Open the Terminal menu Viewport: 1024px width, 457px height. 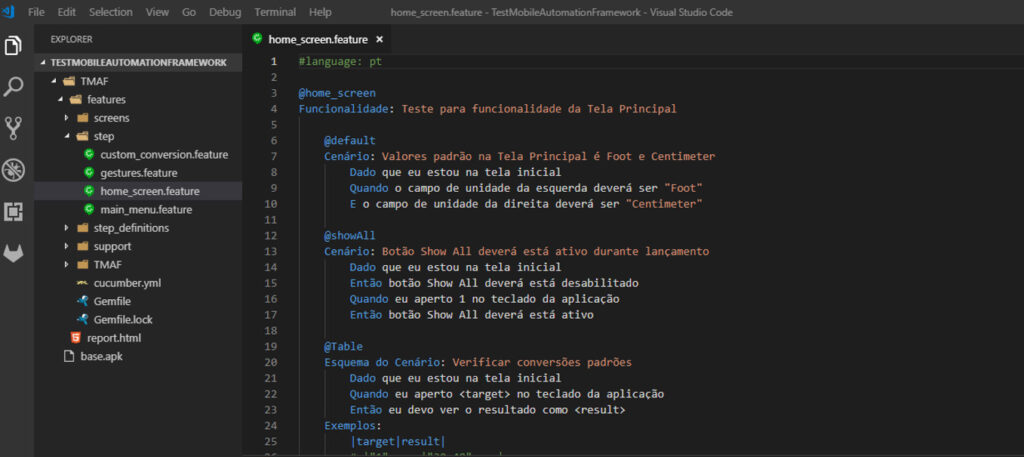pos(275,12)
